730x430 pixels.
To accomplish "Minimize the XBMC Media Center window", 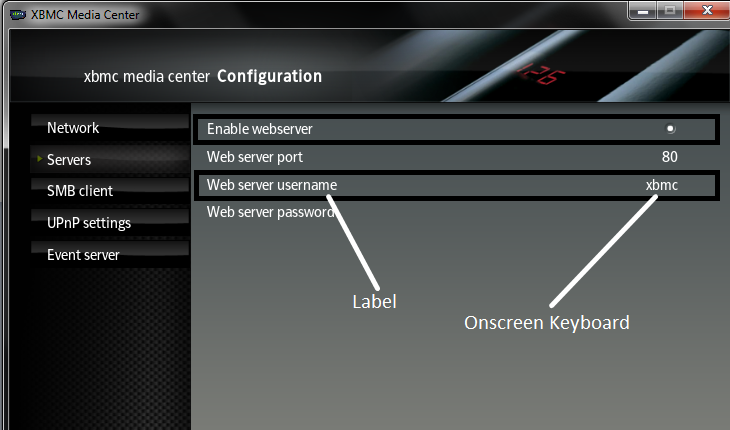I will click(643, 10).
